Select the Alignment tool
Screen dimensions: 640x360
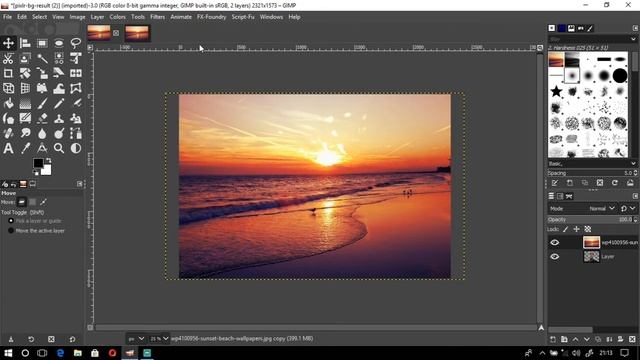click(25, 43)
